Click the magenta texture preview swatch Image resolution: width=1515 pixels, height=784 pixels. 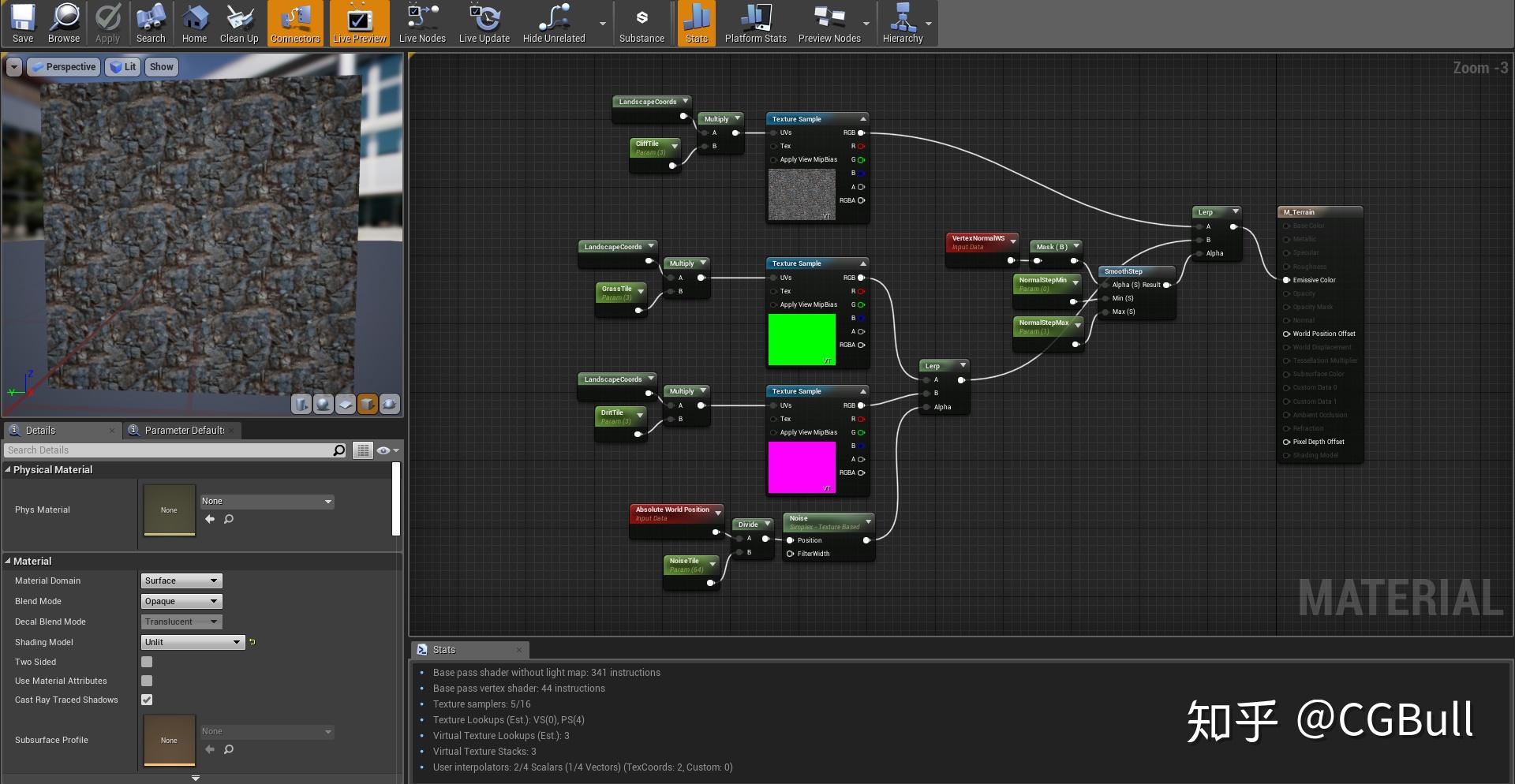802,467
